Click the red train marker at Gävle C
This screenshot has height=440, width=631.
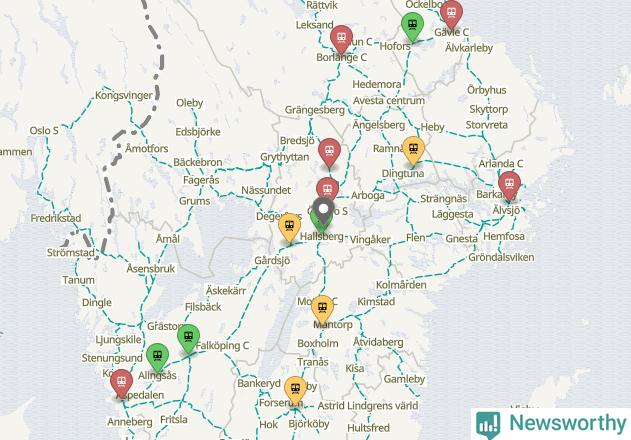click(451, 14)
